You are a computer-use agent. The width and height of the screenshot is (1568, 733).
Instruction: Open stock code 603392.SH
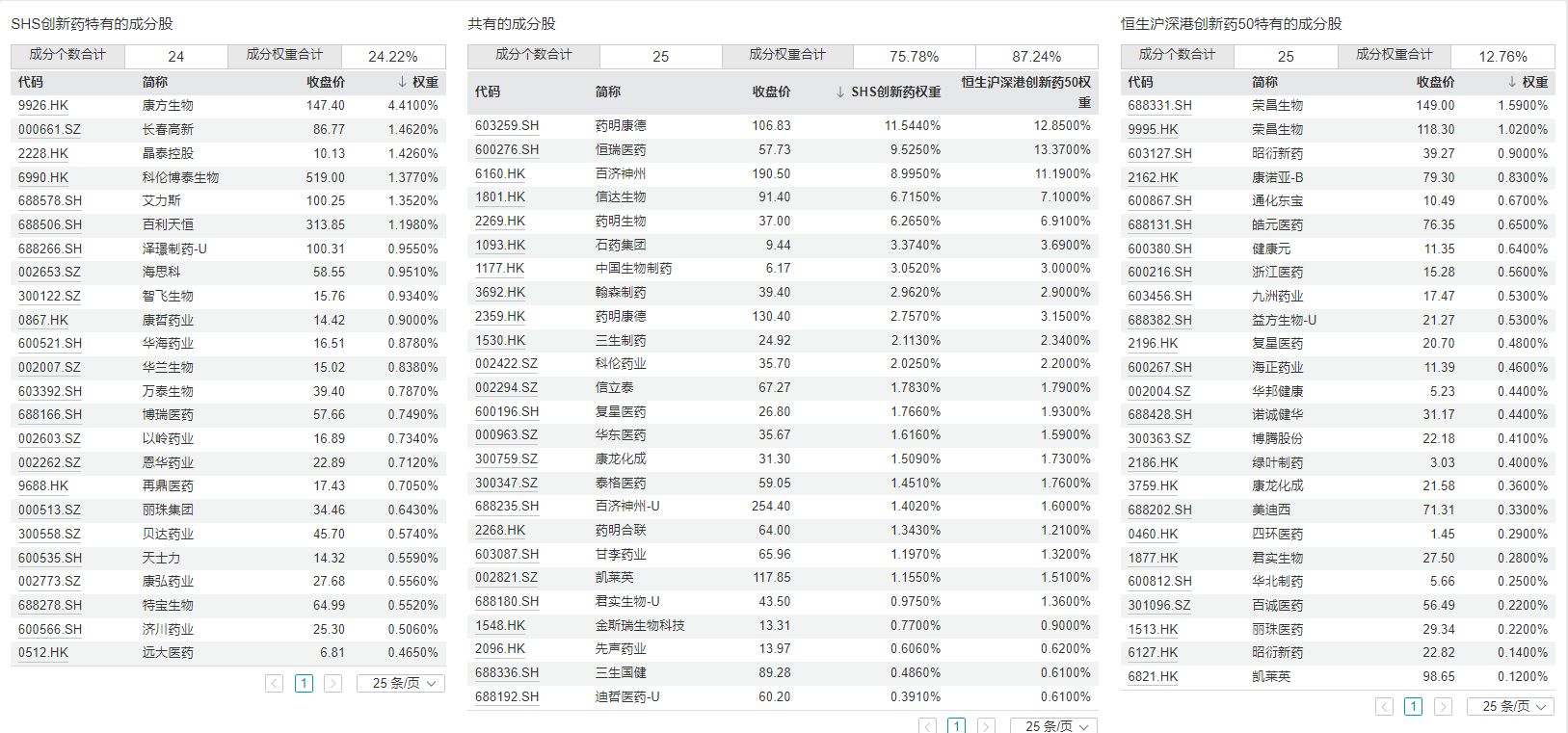click(x=50, y=391)
